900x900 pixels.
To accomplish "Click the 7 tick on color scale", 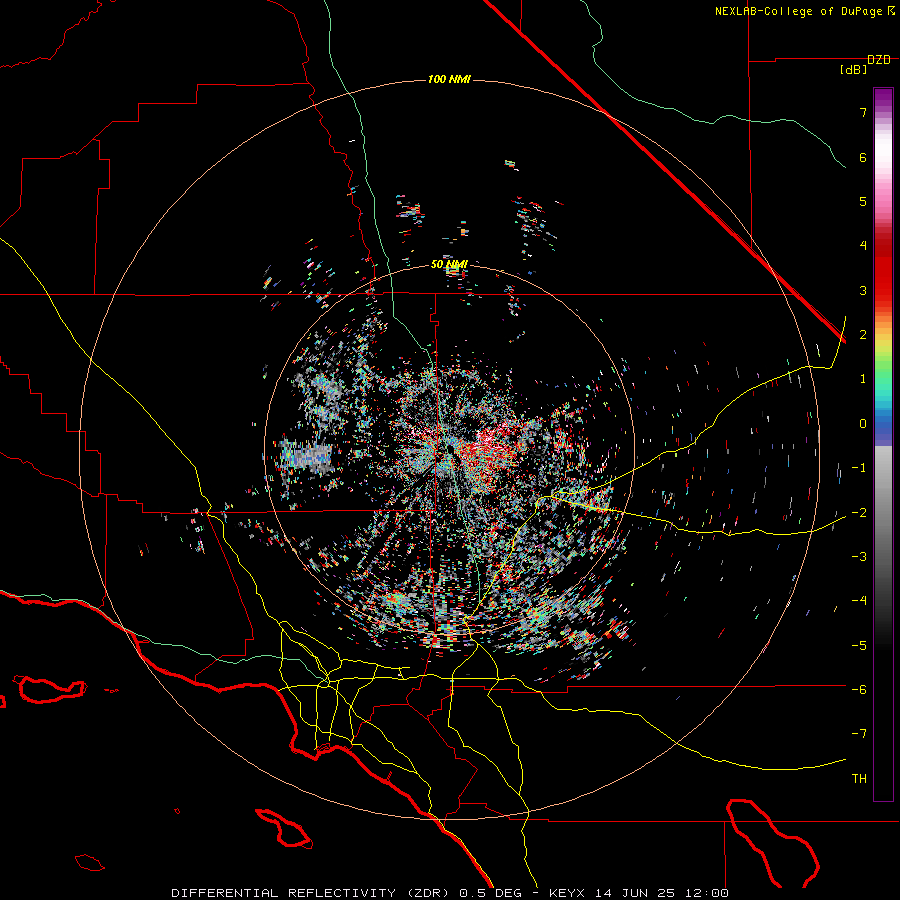I will 863,112.
